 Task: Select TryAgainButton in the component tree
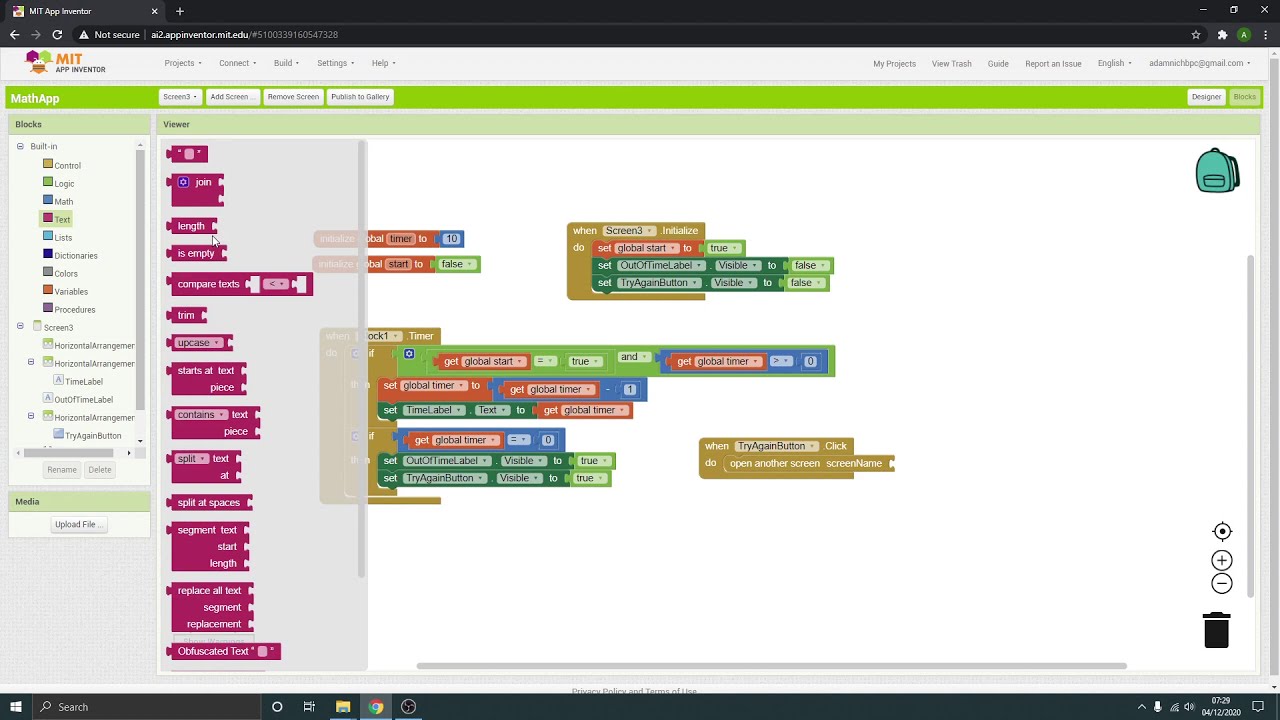tap(93, 436)
